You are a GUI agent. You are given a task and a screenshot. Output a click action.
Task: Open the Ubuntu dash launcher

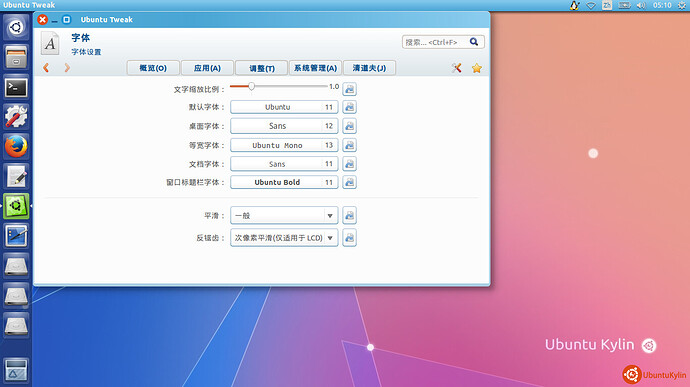pos(16,27)
